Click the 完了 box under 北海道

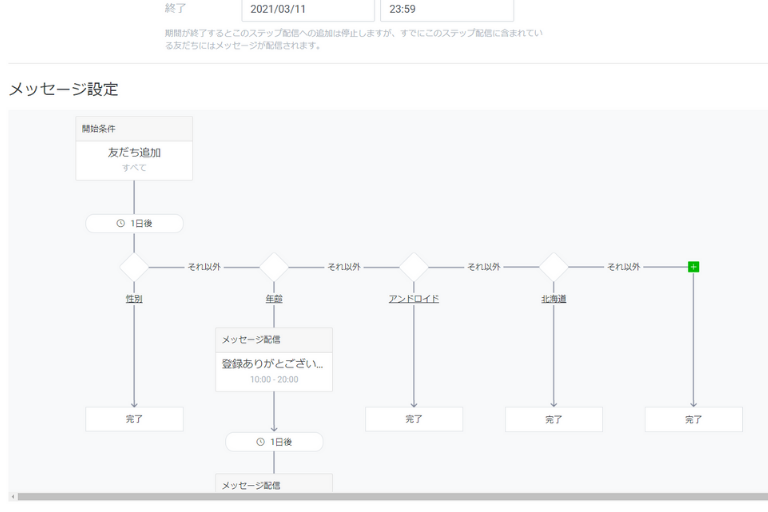[553, 419]
